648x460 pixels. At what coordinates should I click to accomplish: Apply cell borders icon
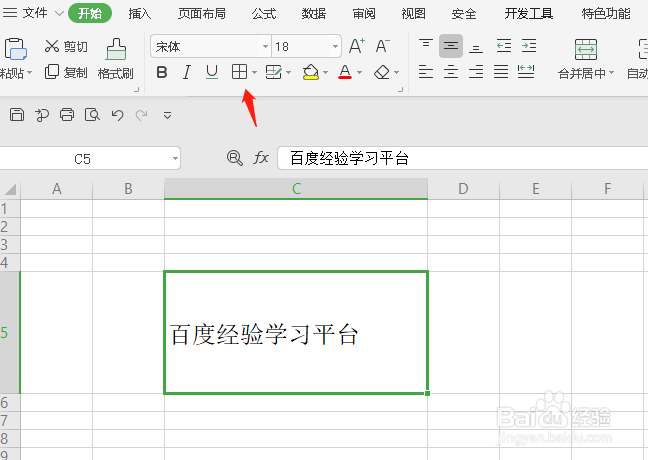click(x=239, y=72)
